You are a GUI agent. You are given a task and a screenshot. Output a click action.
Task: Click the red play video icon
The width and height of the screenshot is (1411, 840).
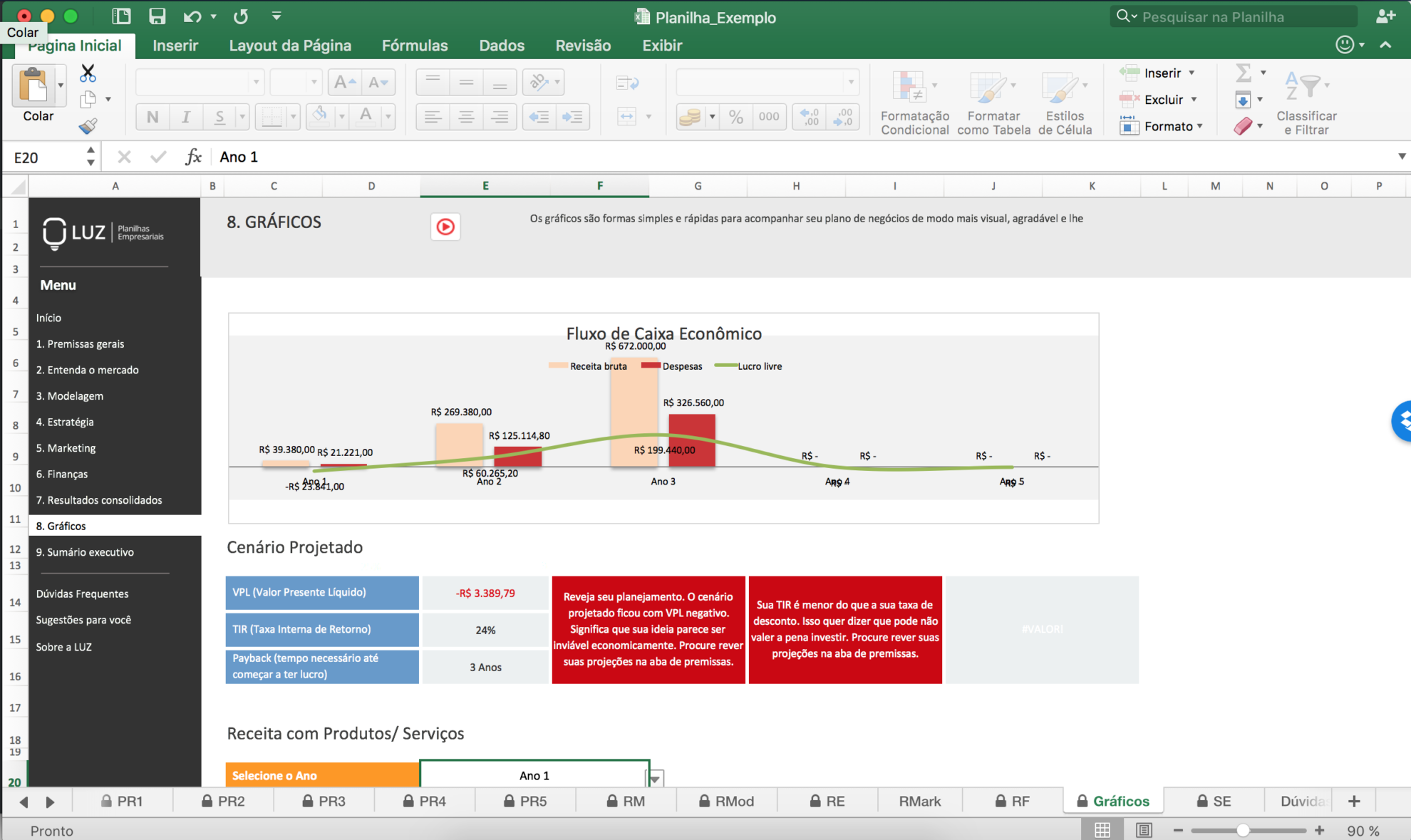(445, 227)
